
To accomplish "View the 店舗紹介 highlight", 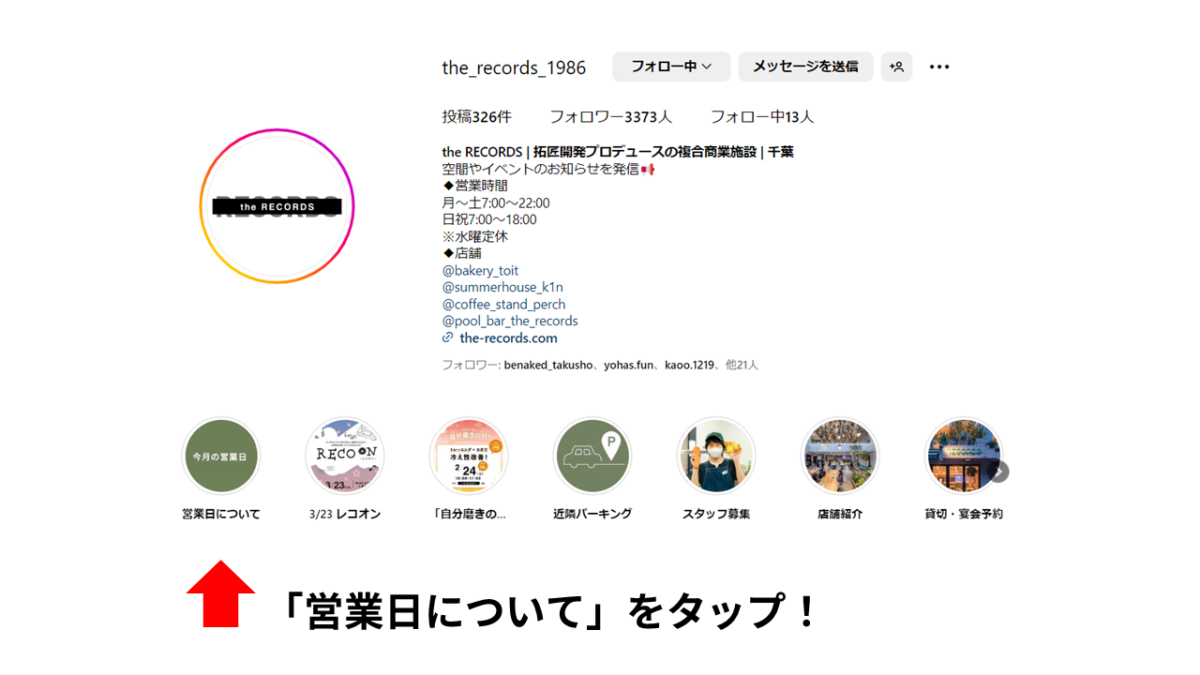I will point(840,456).
